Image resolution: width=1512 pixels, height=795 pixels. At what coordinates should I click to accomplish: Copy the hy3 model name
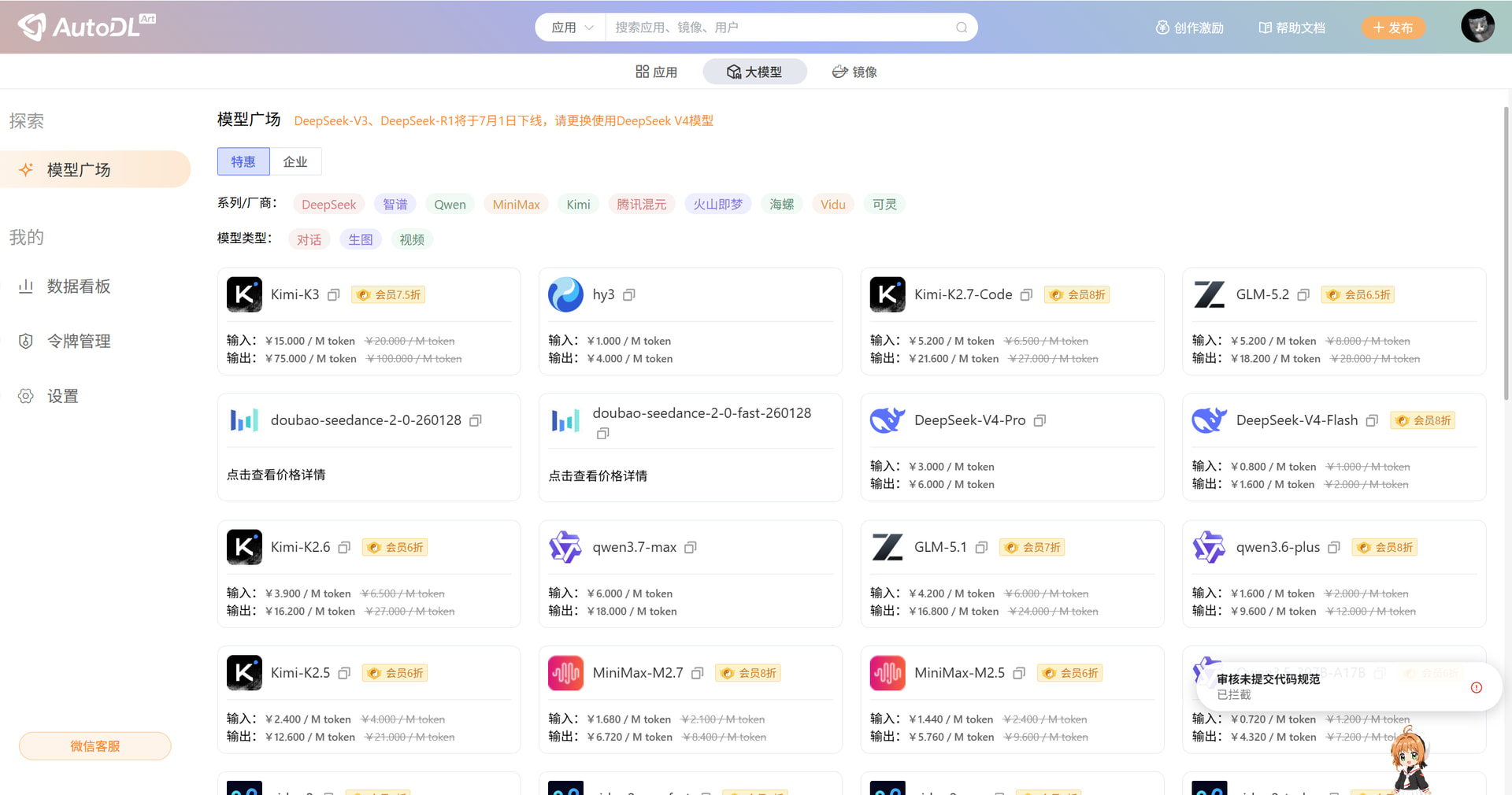(x=629, y=295)
